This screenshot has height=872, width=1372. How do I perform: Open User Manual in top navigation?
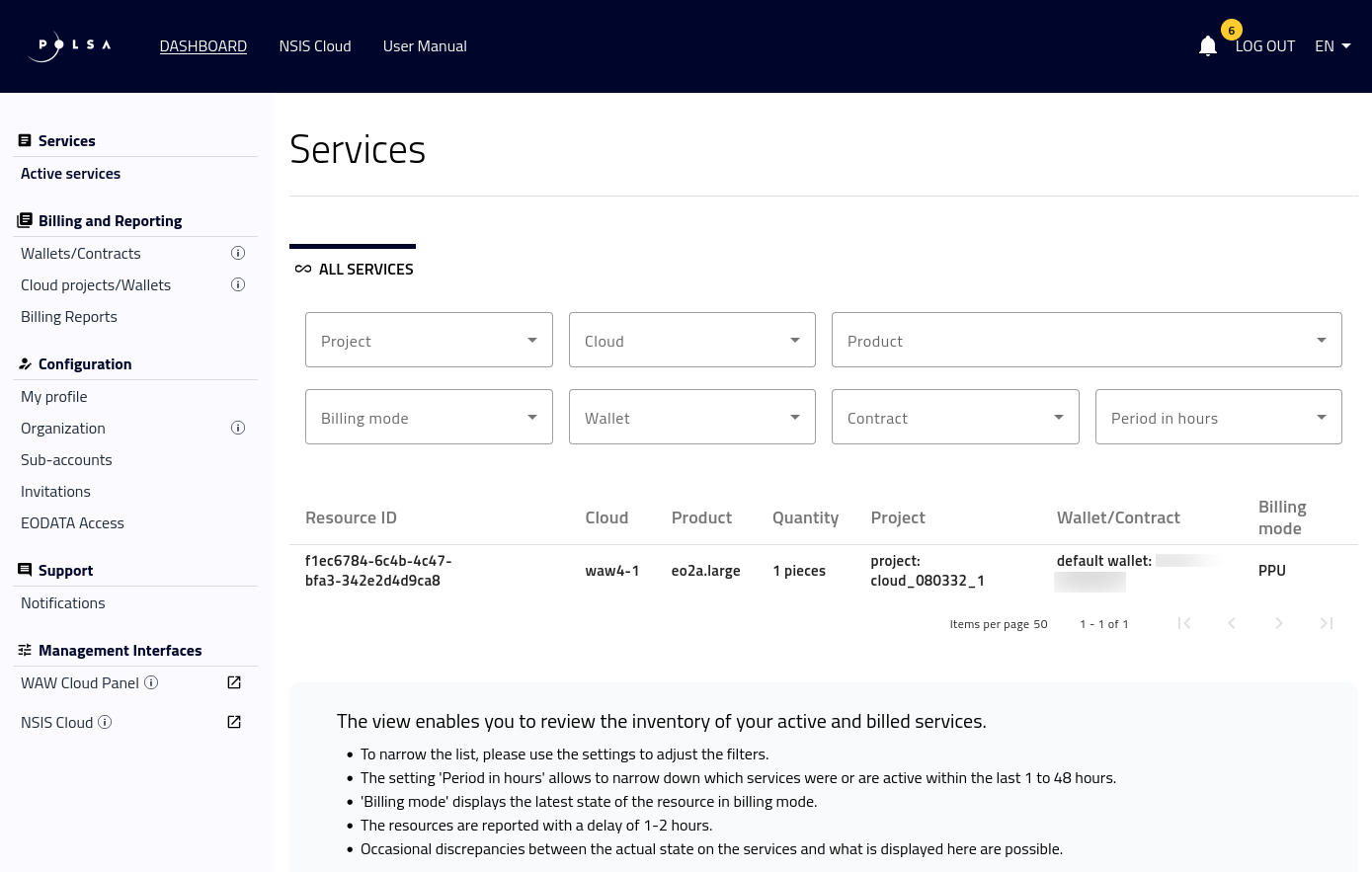[425, 46]
